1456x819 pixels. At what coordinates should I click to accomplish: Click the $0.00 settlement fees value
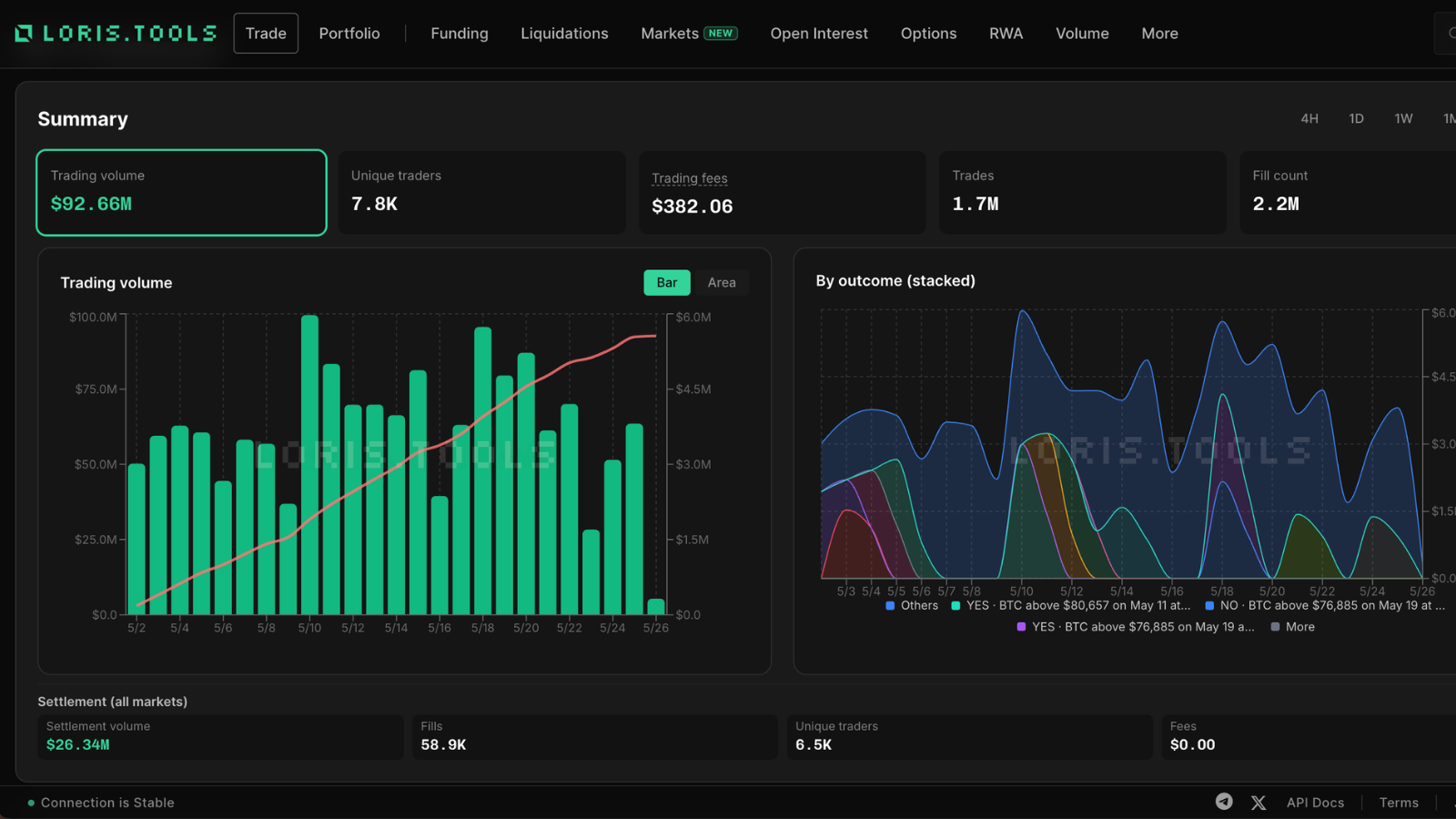(1192, 744)
